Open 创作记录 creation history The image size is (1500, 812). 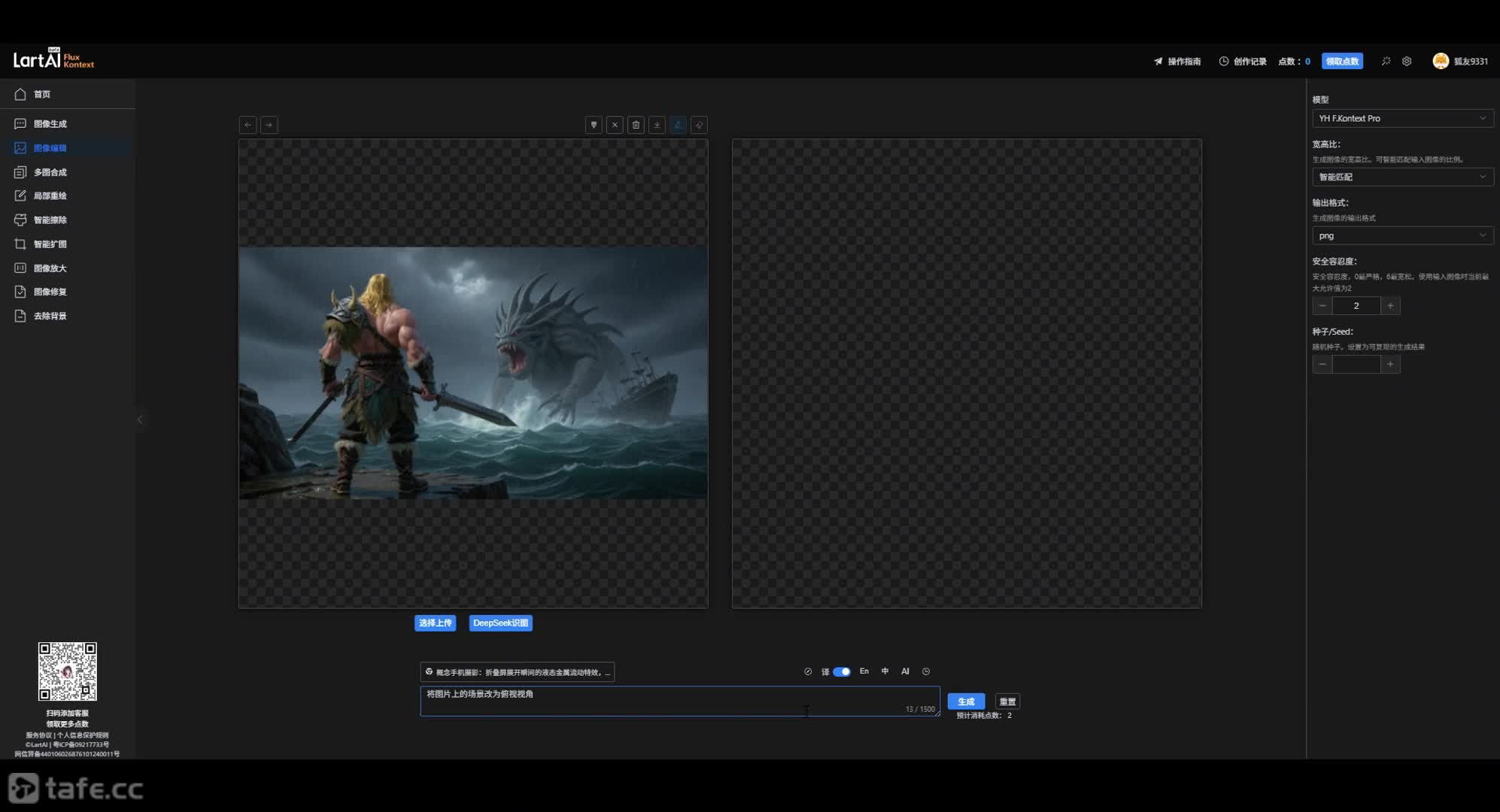coord(1243,62)
